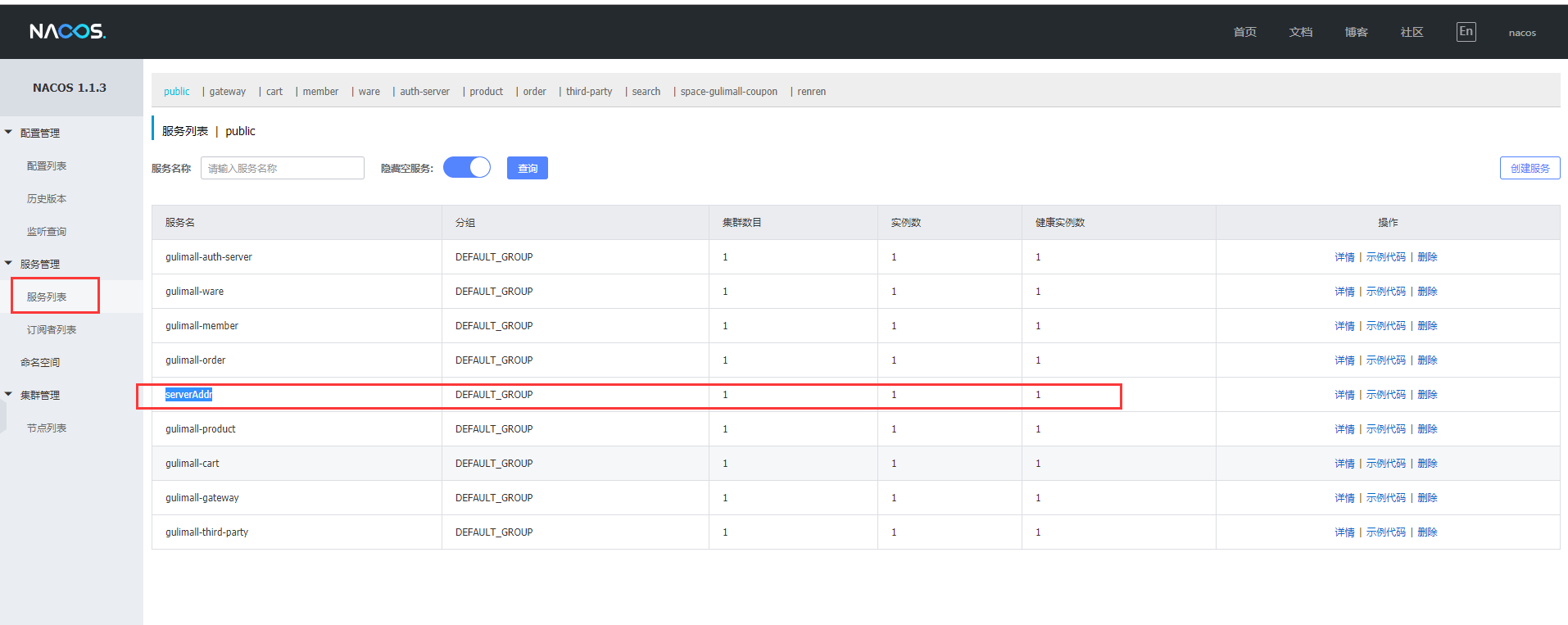Switch to the product namespace tab
The width and height of the screenshot is (1568, 625).
coord(487,92)
